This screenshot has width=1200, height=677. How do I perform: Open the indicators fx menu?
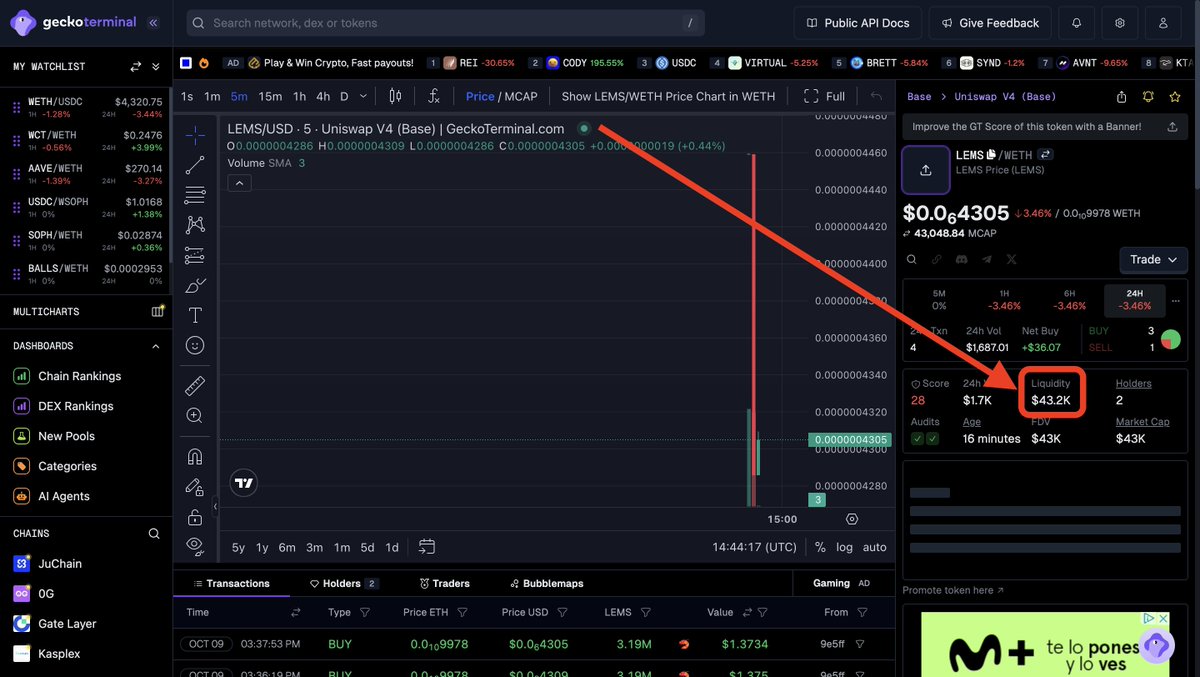click(x=434, y=96)
